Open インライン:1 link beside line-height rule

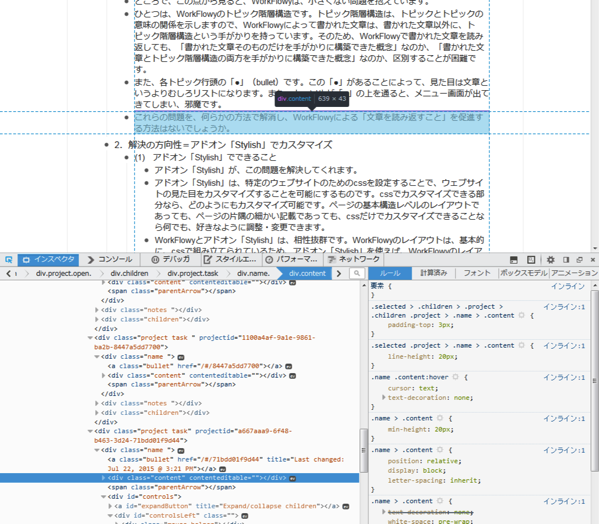564,346
